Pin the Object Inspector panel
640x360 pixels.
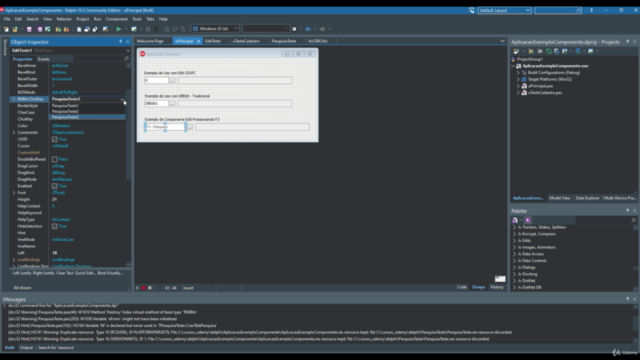120,42
